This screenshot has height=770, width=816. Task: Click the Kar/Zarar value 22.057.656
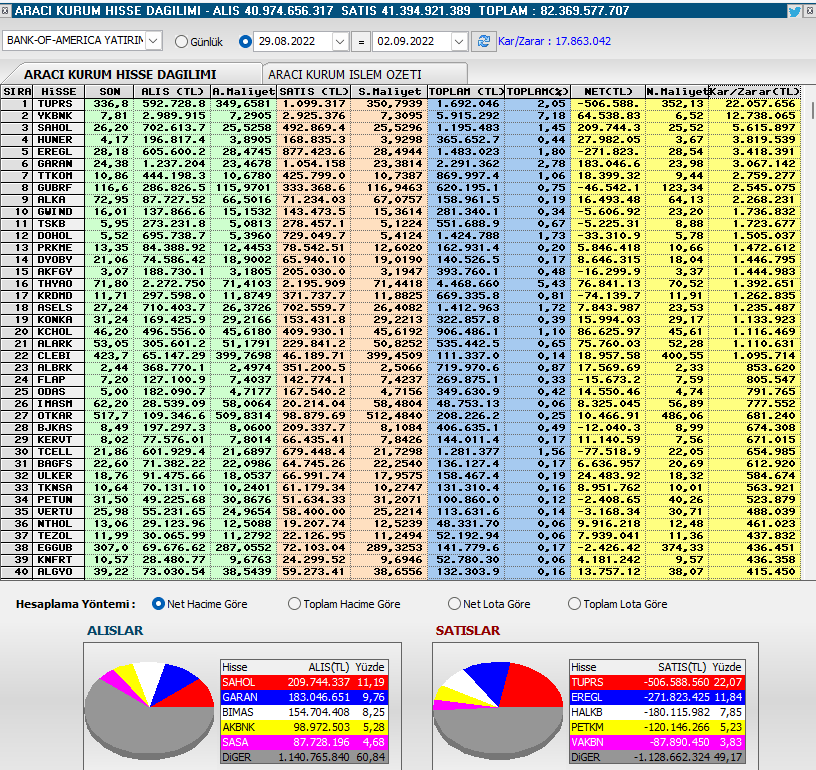click(x=754, y=104)
